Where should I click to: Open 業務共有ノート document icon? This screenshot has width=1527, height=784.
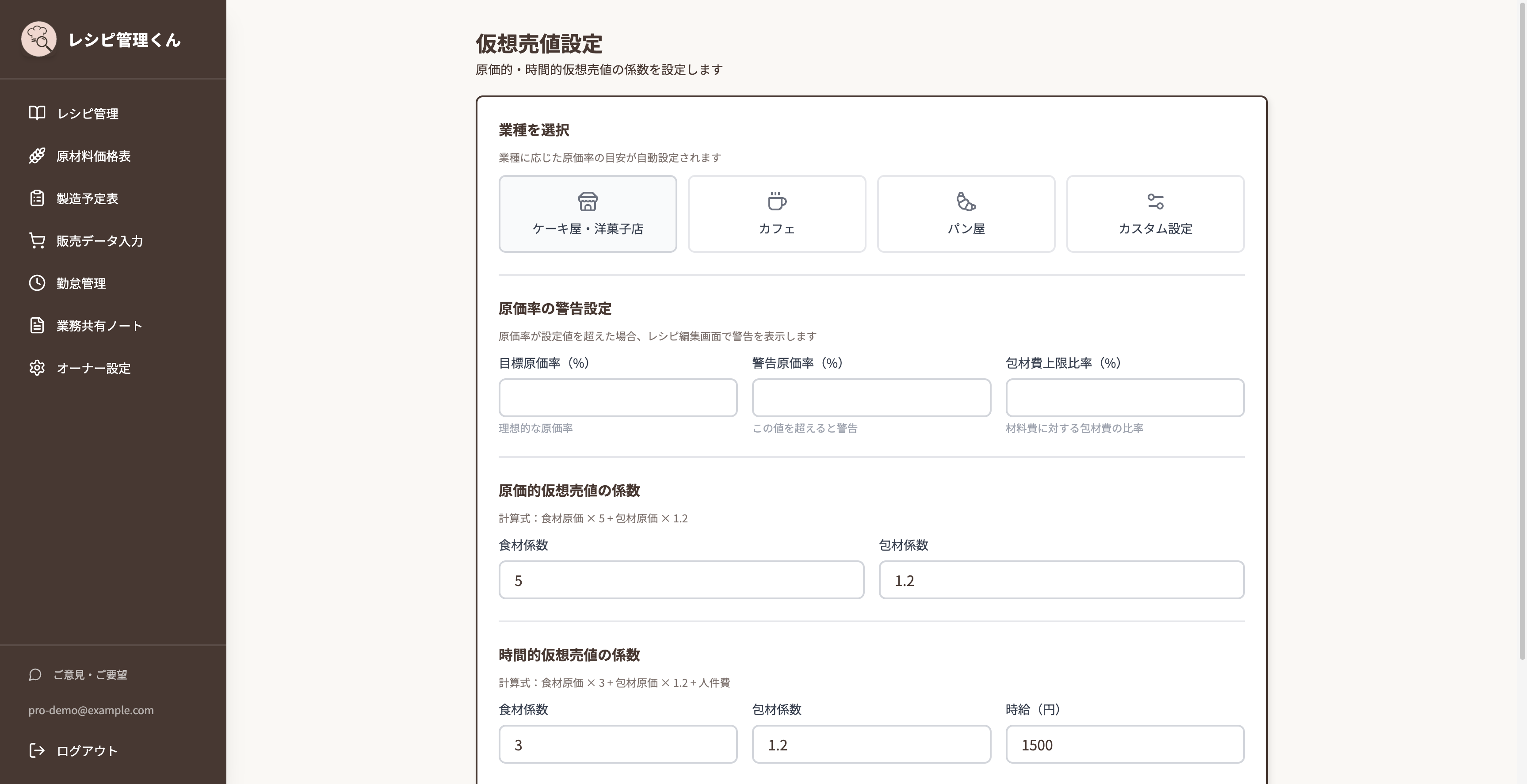[37, 325]
